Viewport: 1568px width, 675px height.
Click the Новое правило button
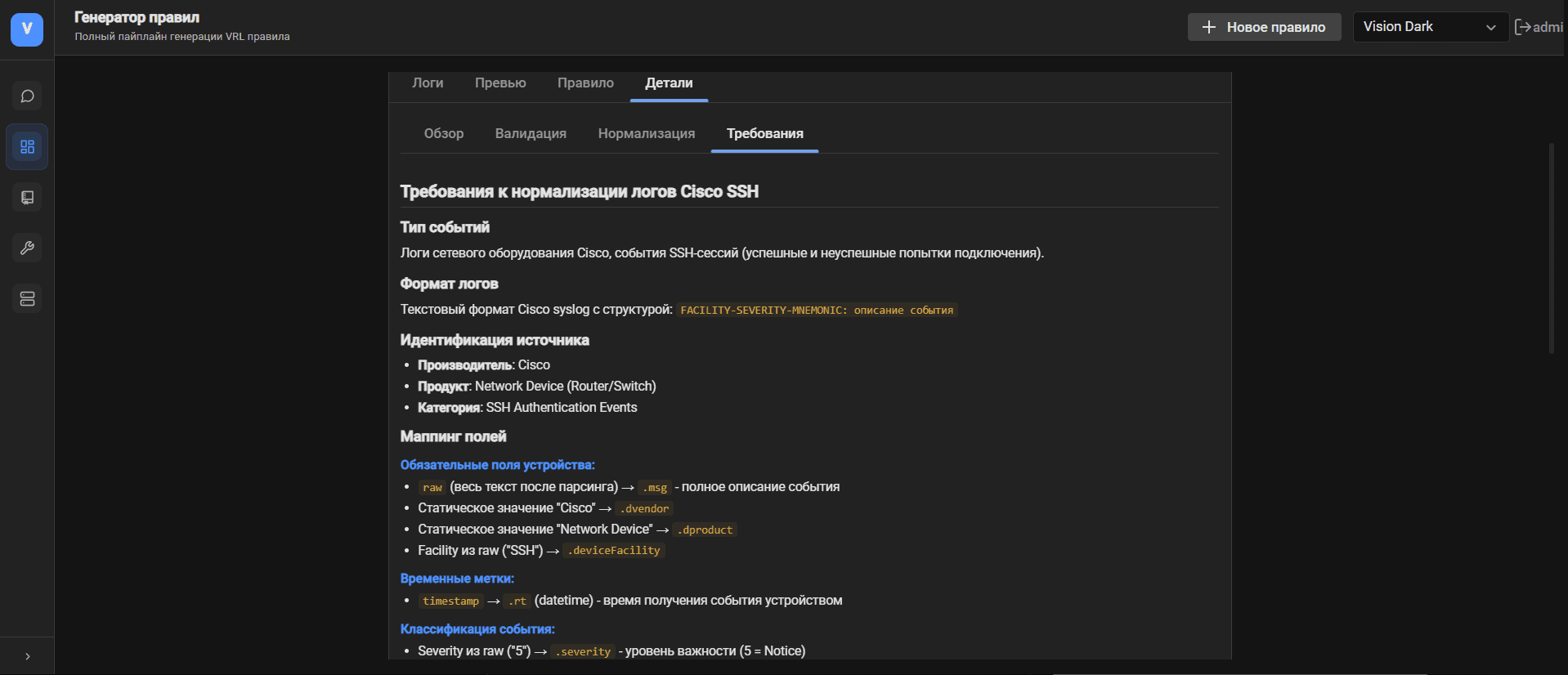coord(1264,27)
